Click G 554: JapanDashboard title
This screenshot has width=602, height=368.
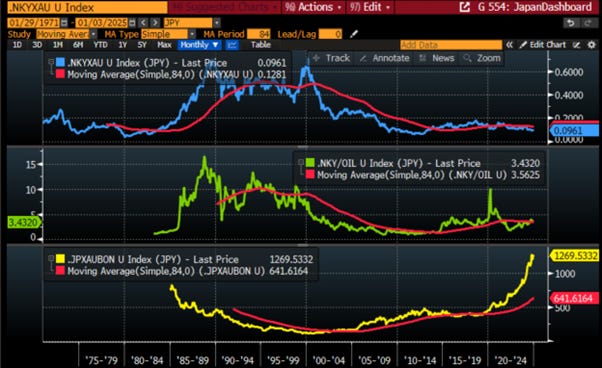pos(534,7)
